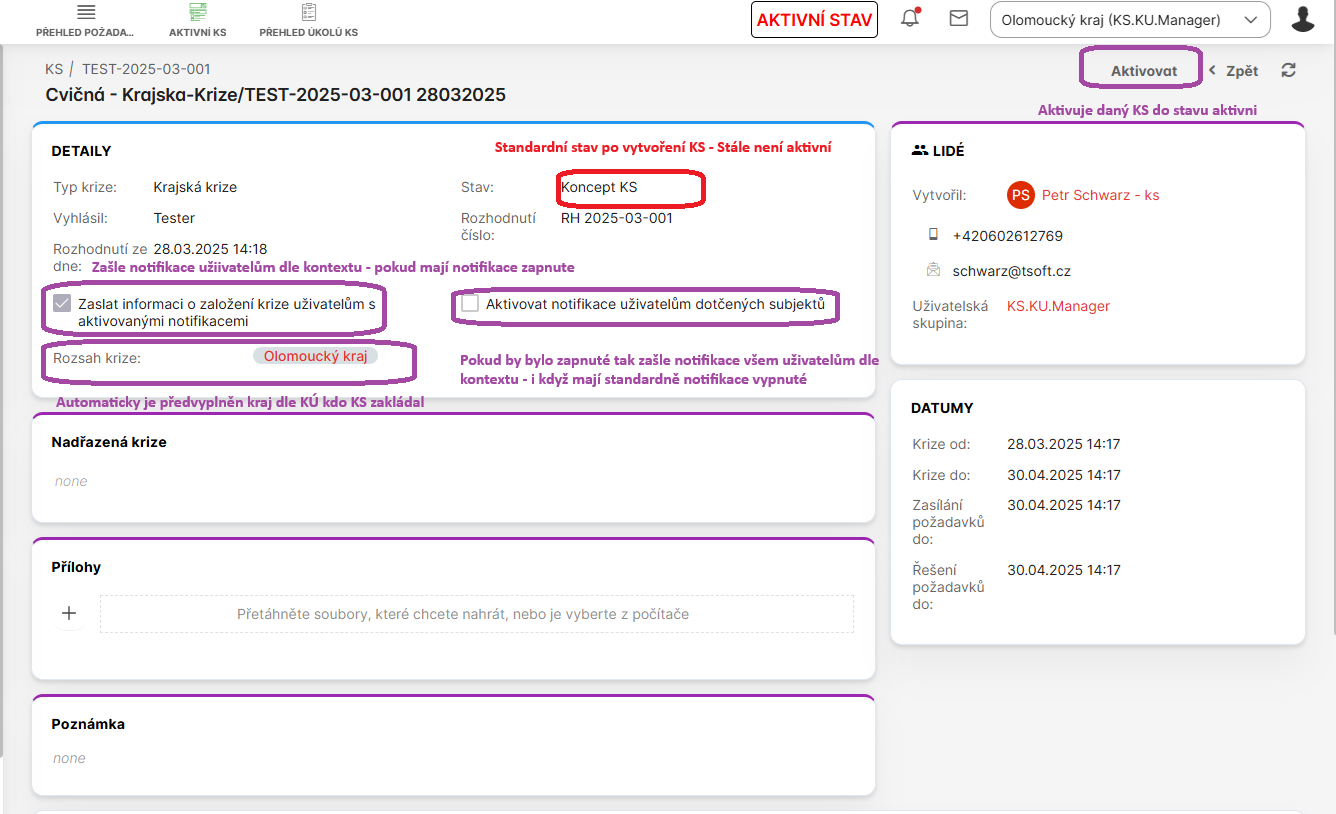
Task: Switch to Přehled úkolů KS tab
Action: click(308, 20)
